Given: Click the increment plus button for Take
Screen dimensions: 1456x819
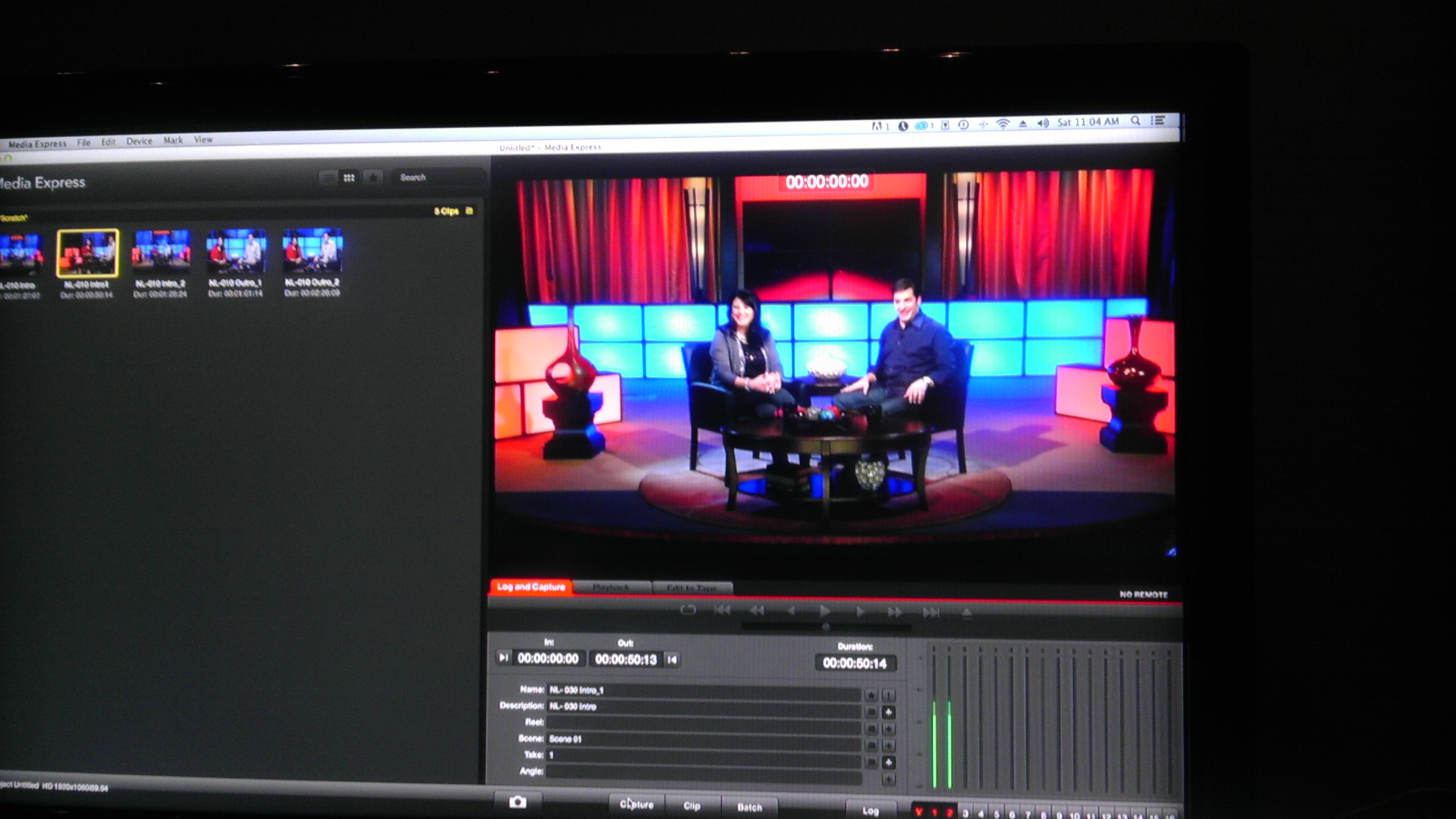Looking at the screenshot, I should (888, 762).
